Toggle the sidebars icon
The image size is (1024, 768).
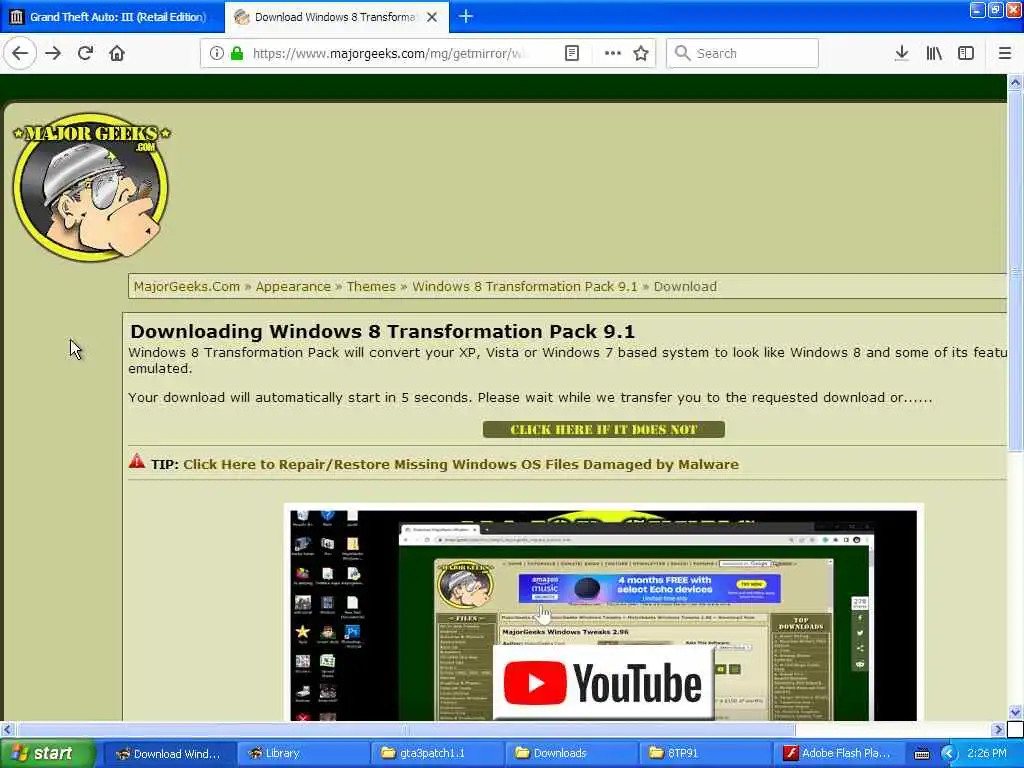pos(966,54)
